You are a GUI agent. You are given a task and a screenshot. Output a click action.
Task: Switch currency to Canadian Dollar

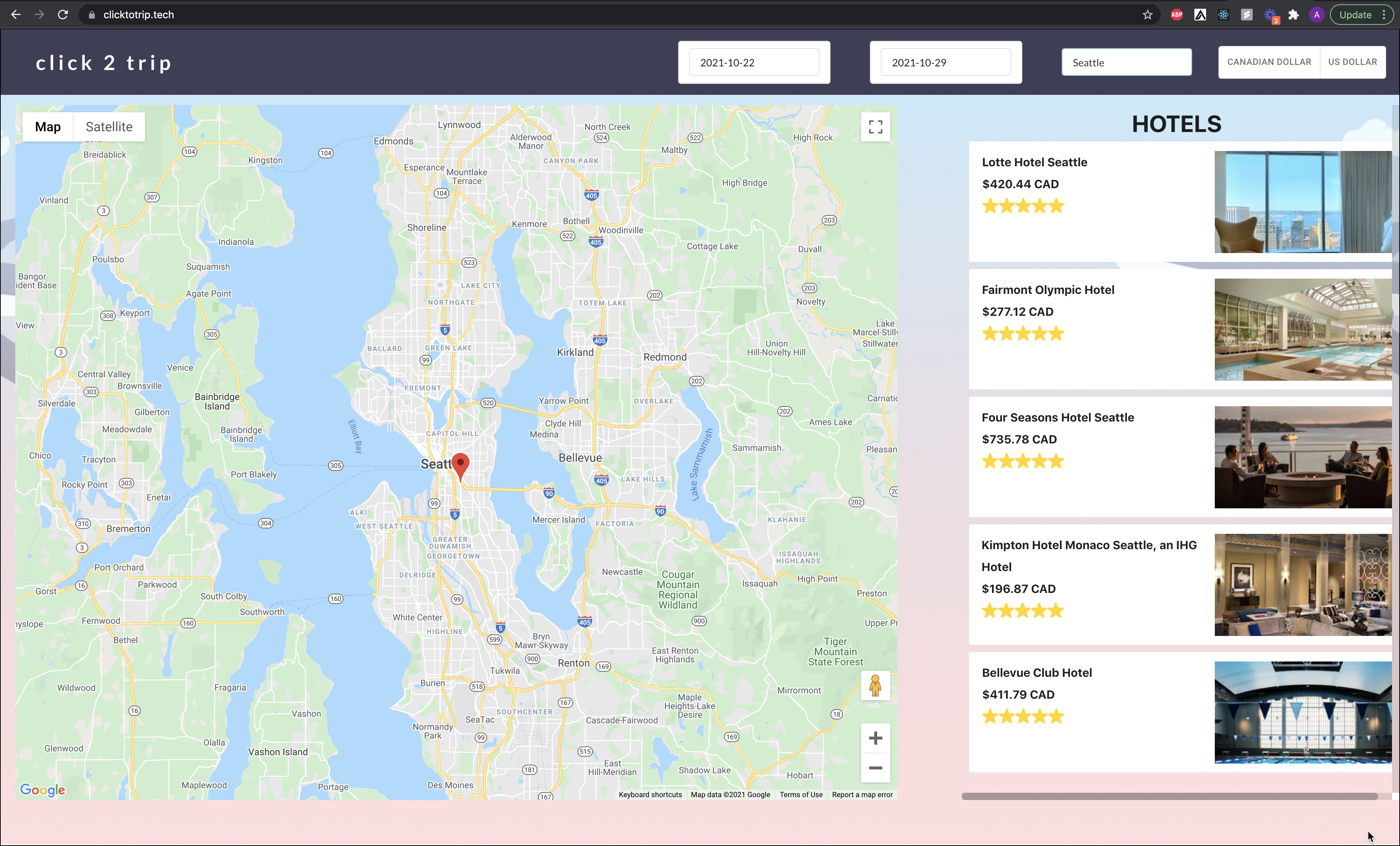[x=1269, y=62]
